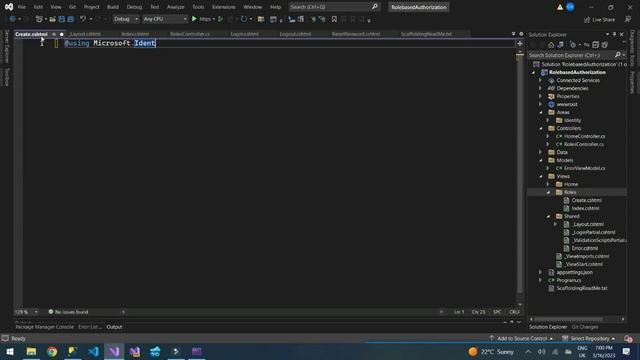
Task: Open the Debug menu
Action: click(134, 7)
